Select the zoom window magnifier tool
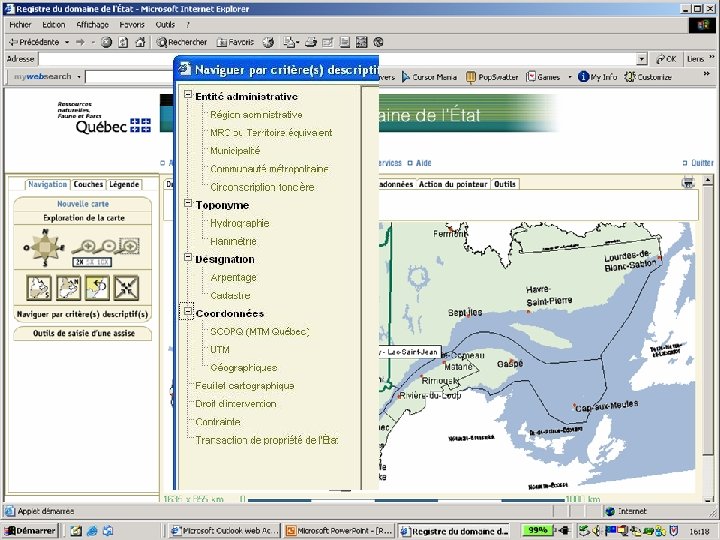720x540 pixels. 128,247
